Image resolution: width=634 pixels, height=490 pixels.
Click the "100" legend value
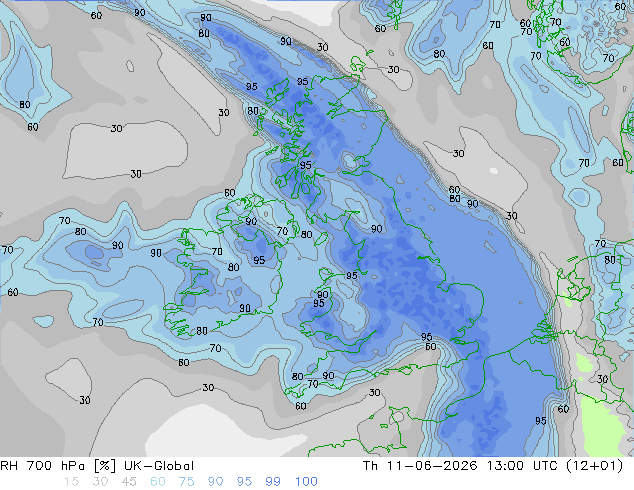tap(306, 482)
